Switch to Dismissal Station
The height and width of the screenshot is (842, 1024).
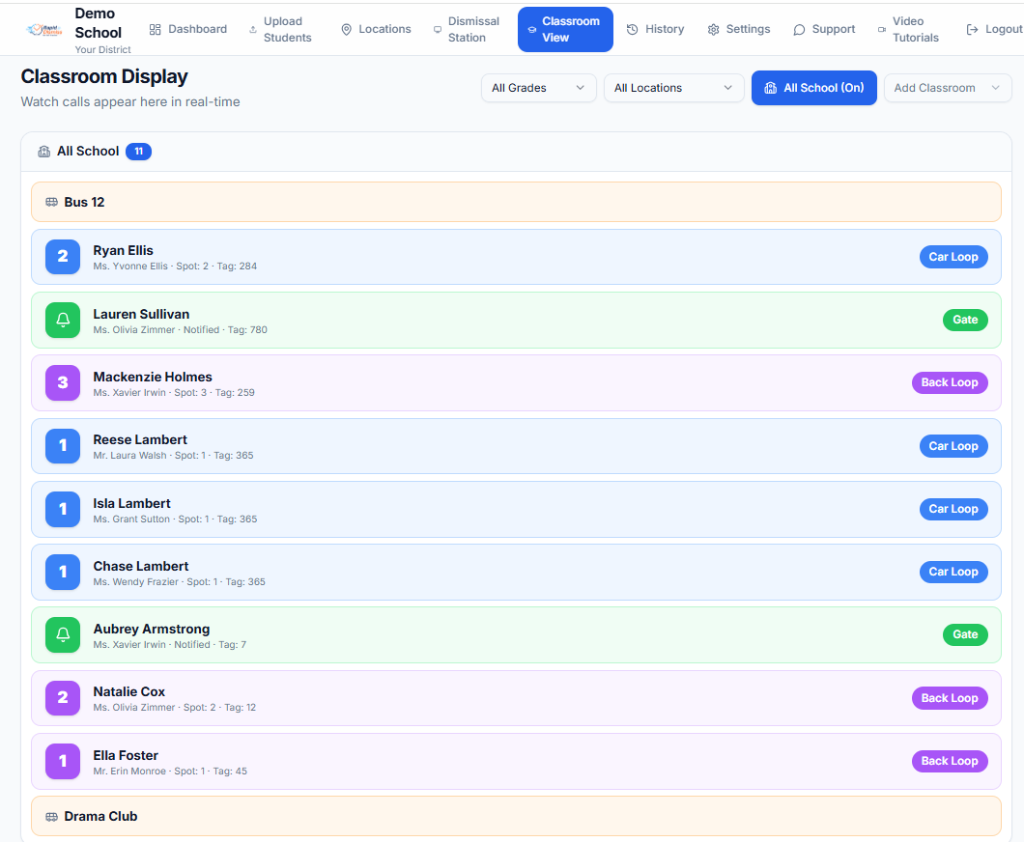(x=467, y=29)
